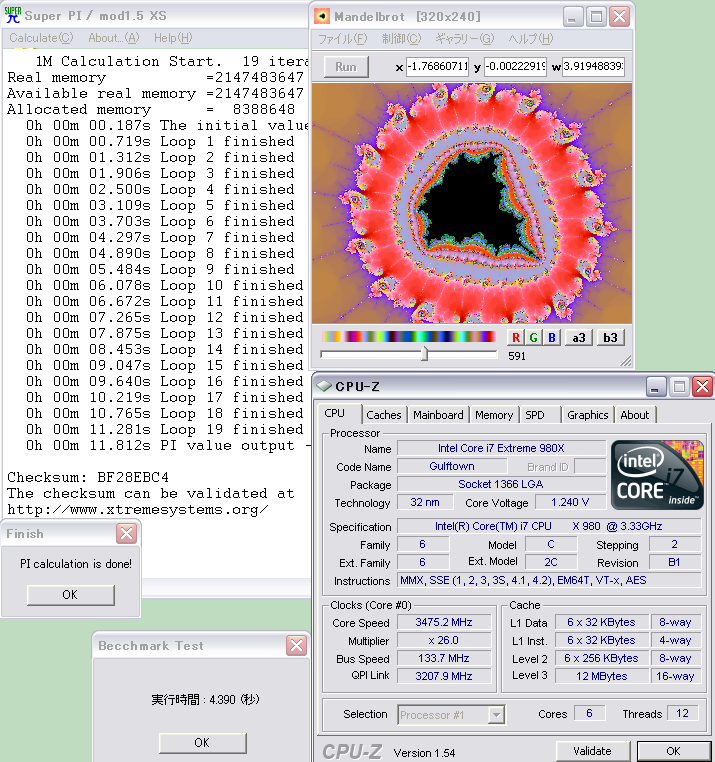The image size is (715, 762).
Task: Minimize the Mandelbrot window
Action: [x=573, y=17]
